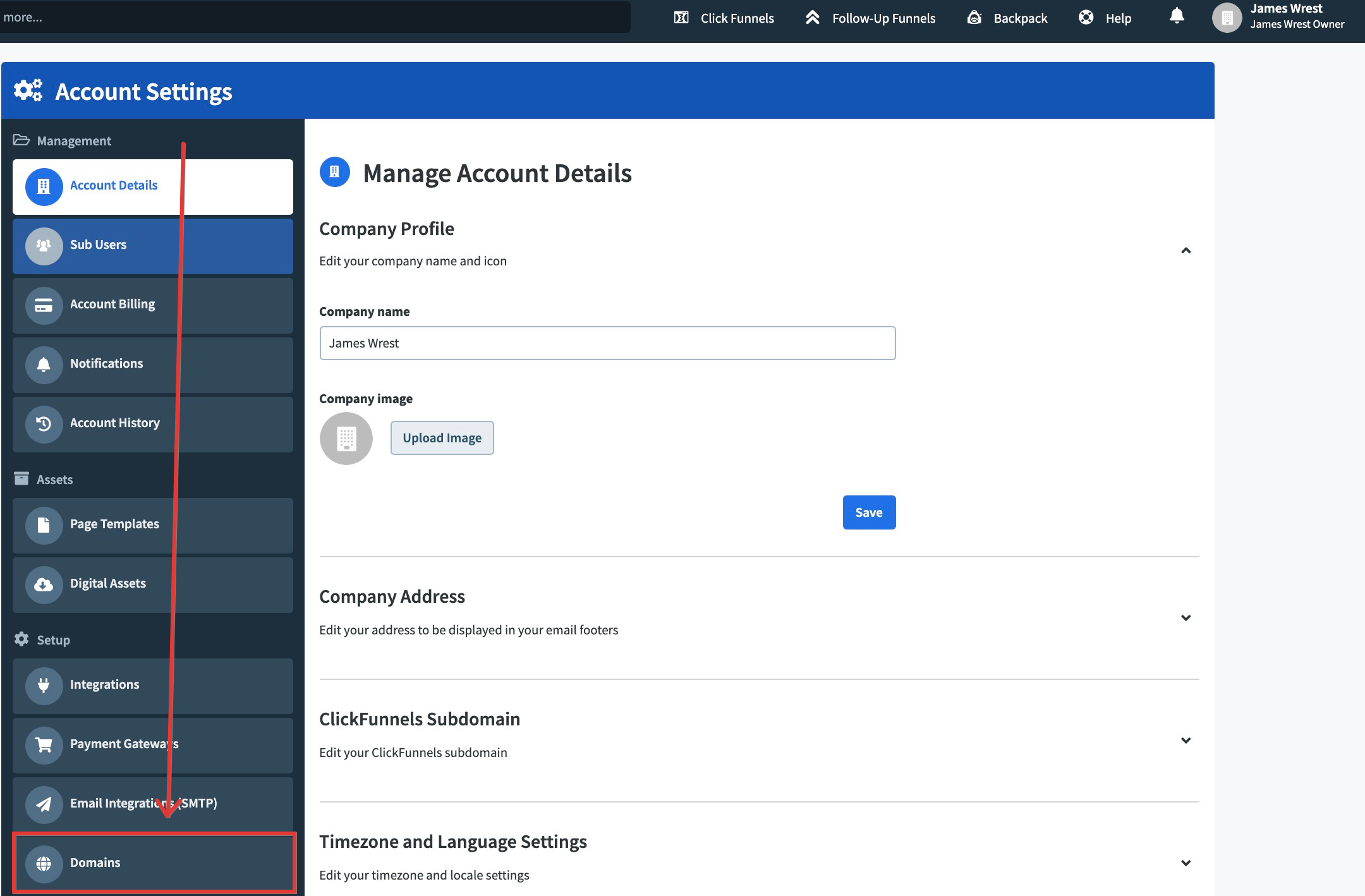The image size is (1365, 896).
Task: Open Integrations setup
Action: (x=153, y=686)
